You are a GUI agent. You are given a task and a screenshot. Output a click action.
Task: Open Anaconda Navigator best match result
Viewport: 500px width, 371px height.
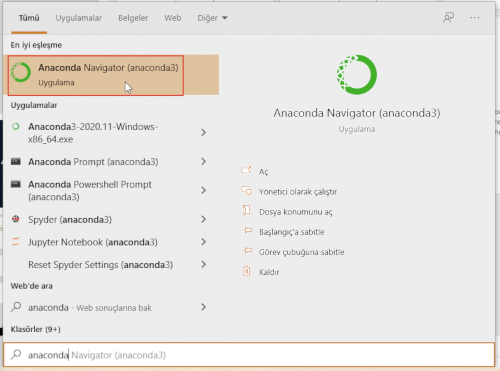pyautogui.click(x=111, y=75)
